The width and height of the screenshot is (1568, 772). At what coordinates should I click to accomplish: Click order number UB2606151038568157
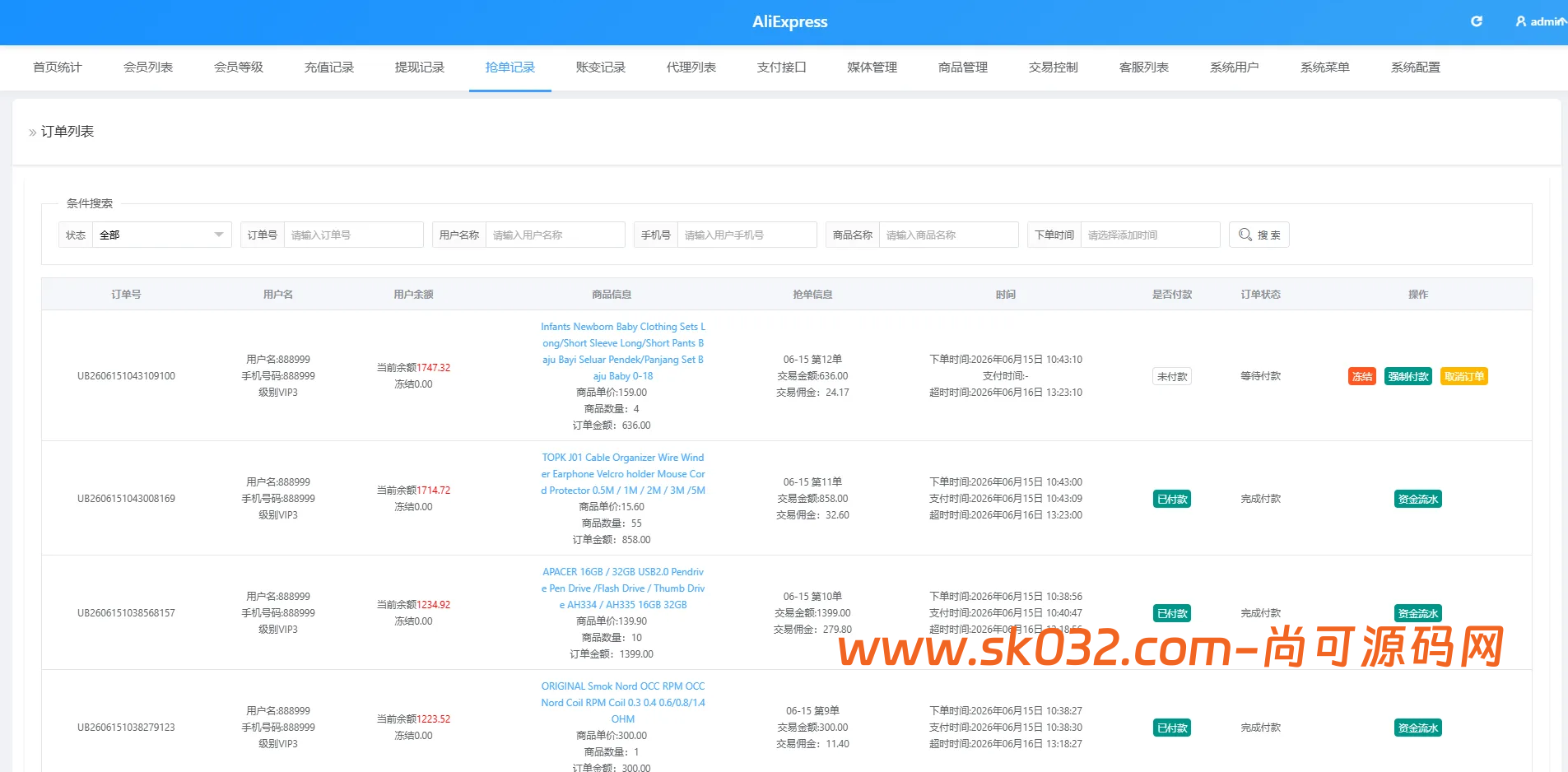(126, 613)
